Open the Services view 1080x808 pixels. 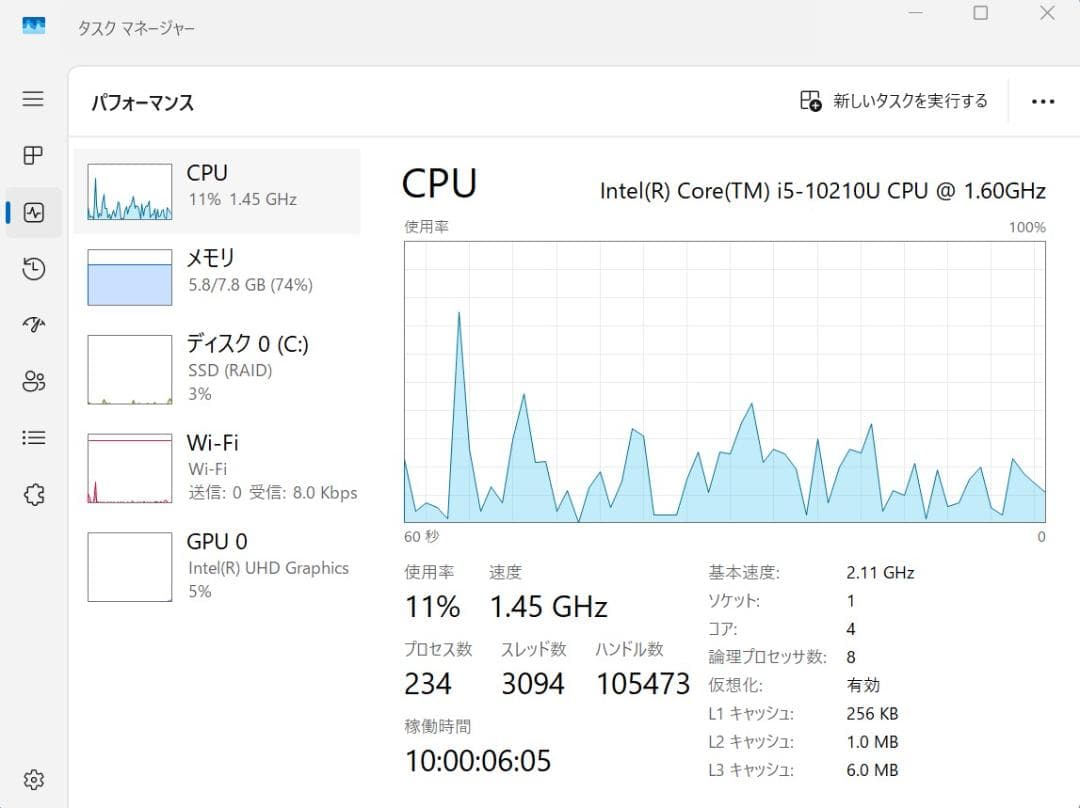tap(33, 494)
